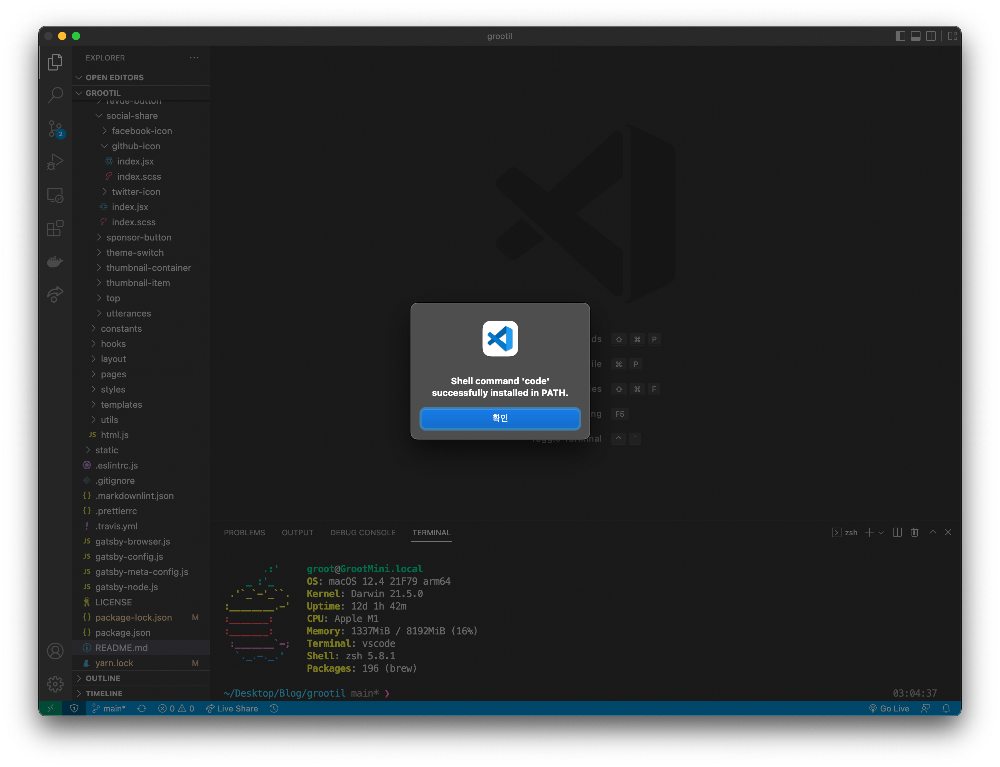The height and width of the screenshot is (767, 1000).
Task: Collapse the GROOTIL folder section
Action: pyautogui.click(x=141, y=93)
